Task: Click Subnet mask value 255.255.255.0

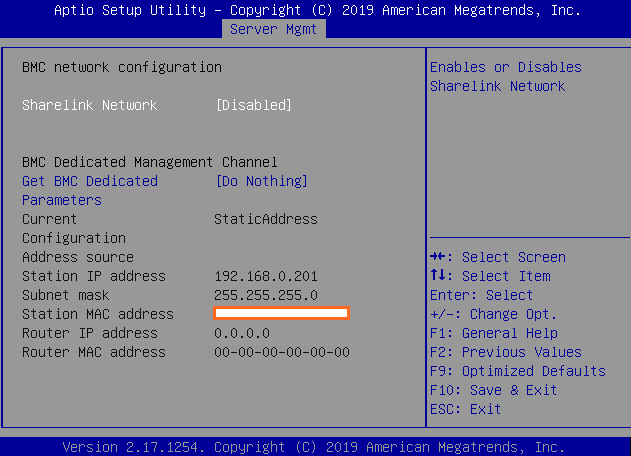Action: 266,295
